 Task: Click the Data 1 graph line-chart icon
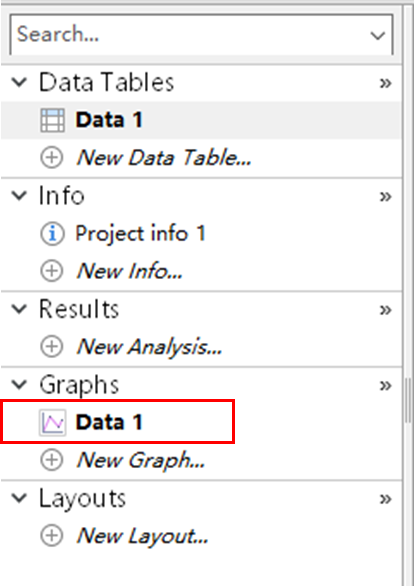pos(53,422)
